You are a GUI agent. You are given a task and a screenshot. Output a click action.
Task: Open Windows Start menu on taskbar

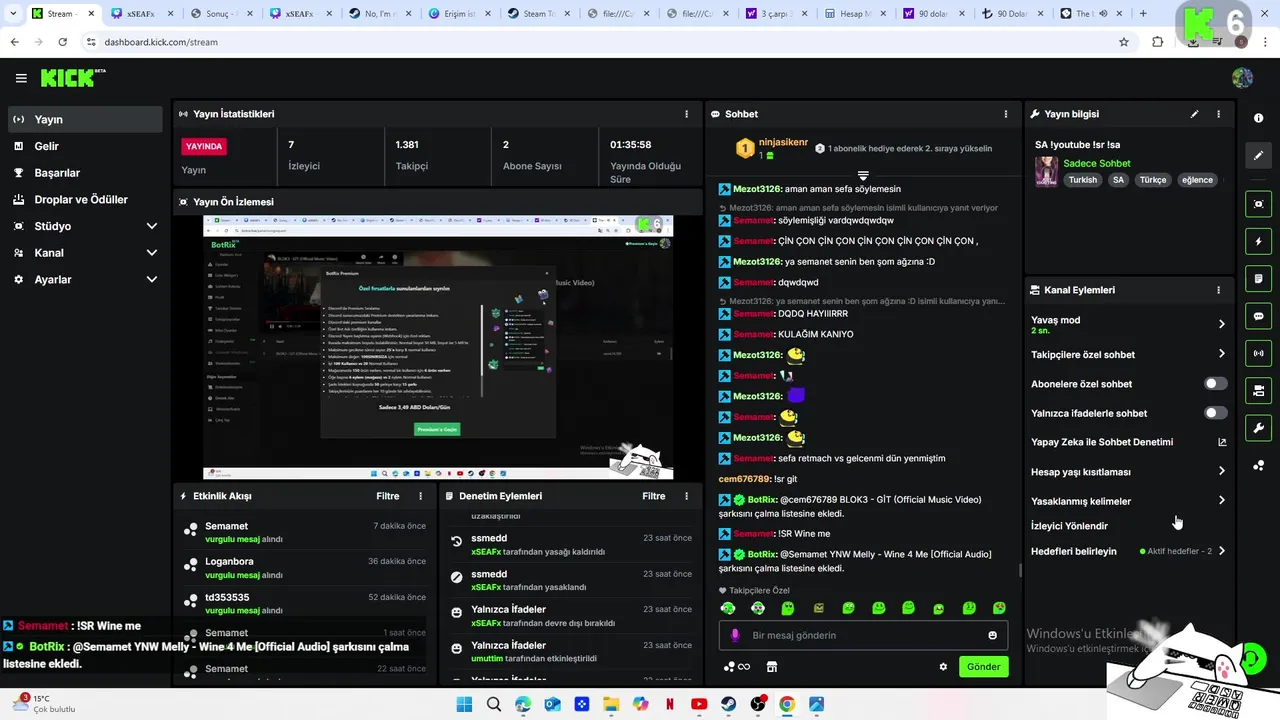click(464, 704)
